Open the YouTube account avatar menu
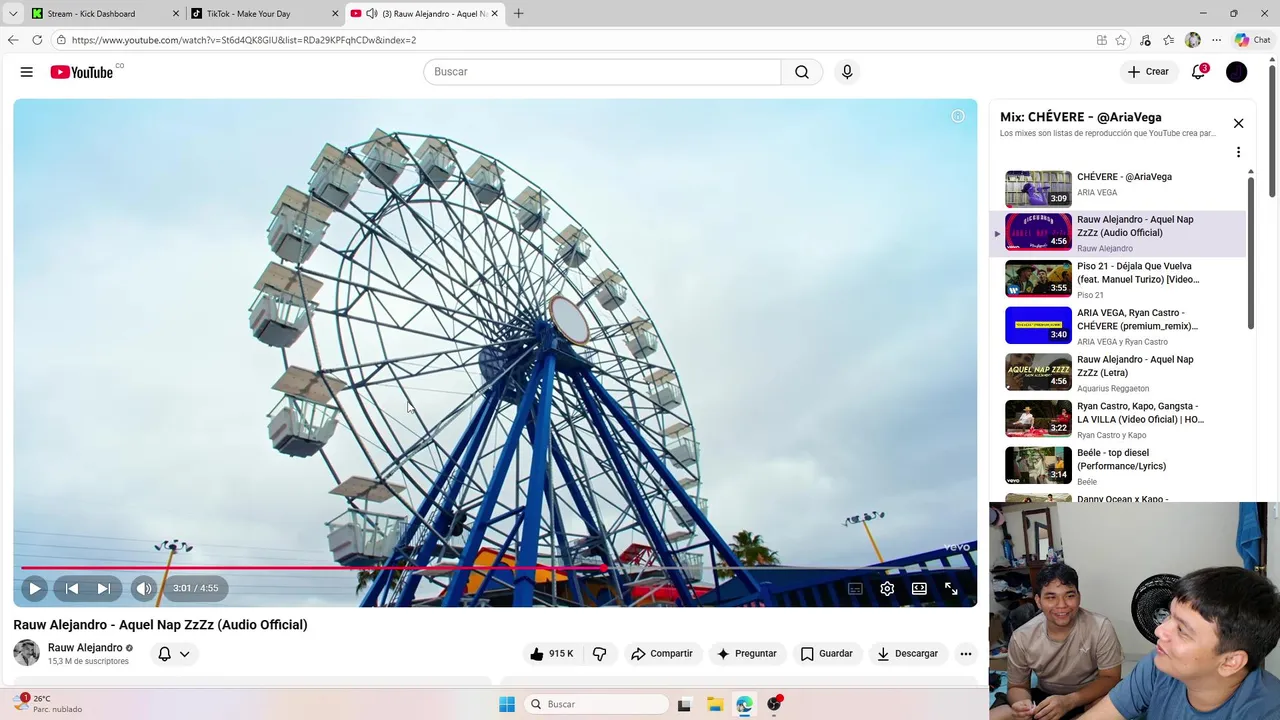Viewport: 1280px width, 720px height. (x=1237, y=72)
